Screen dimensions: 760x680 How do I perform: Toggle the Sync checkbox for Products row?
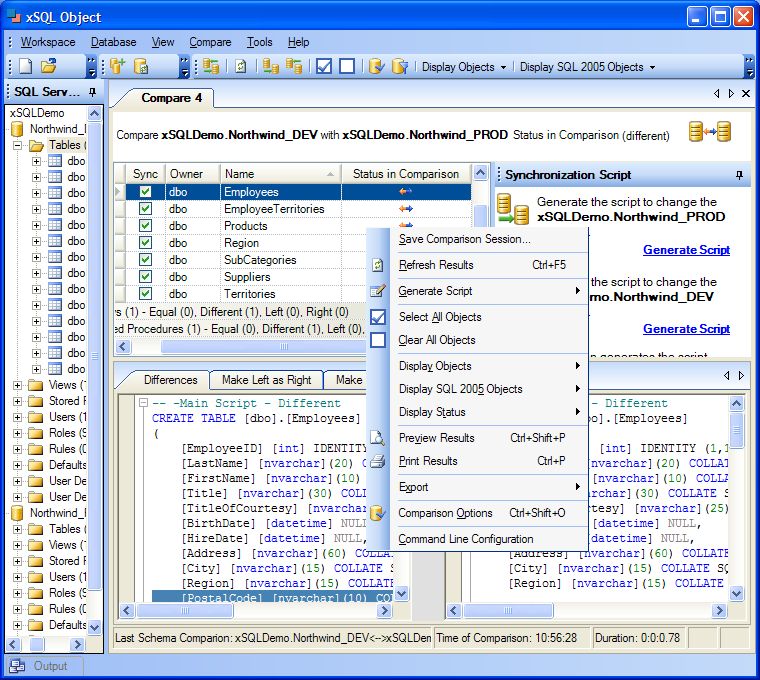coord(146,226)
